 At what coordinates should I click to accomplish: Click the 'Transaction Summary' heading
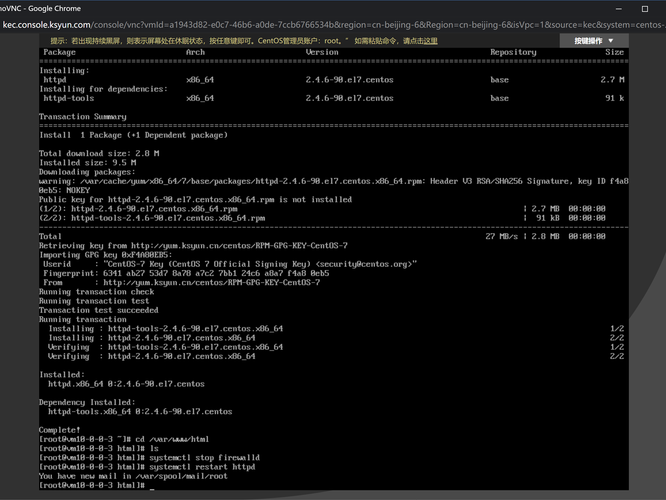(83, 116)
